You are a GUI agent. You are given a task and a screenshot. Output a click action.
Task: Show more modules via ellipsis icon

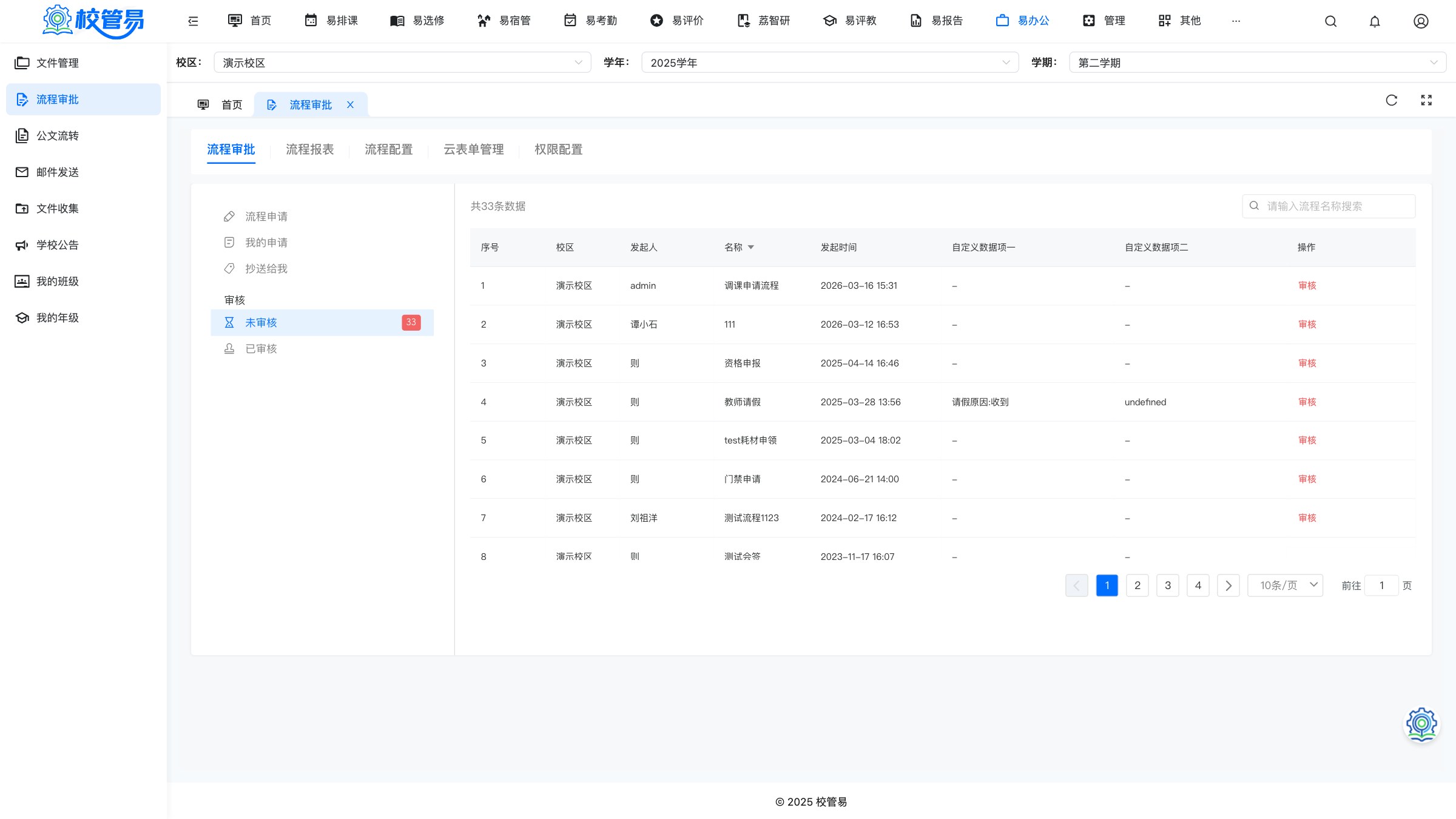tap(1236, 21)
